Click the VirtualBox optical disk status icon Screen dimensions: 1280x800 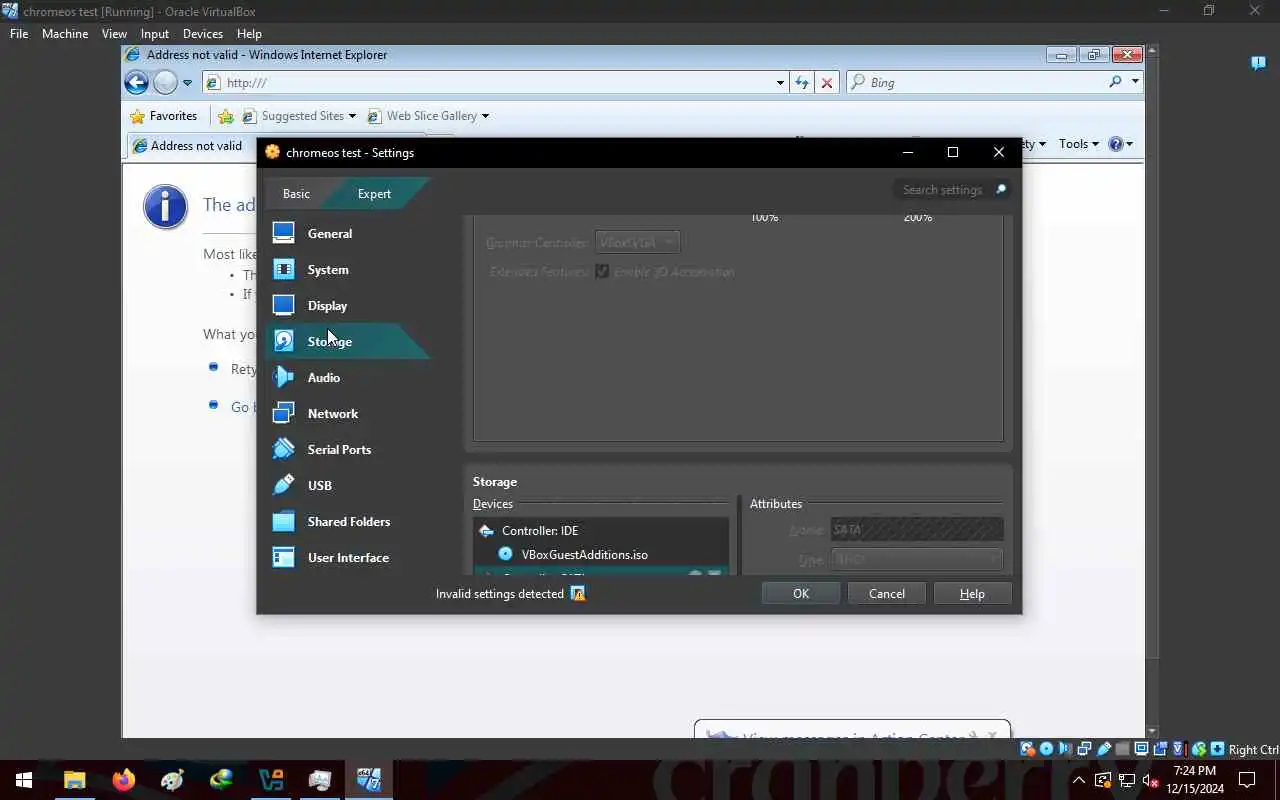(1046, 749)
